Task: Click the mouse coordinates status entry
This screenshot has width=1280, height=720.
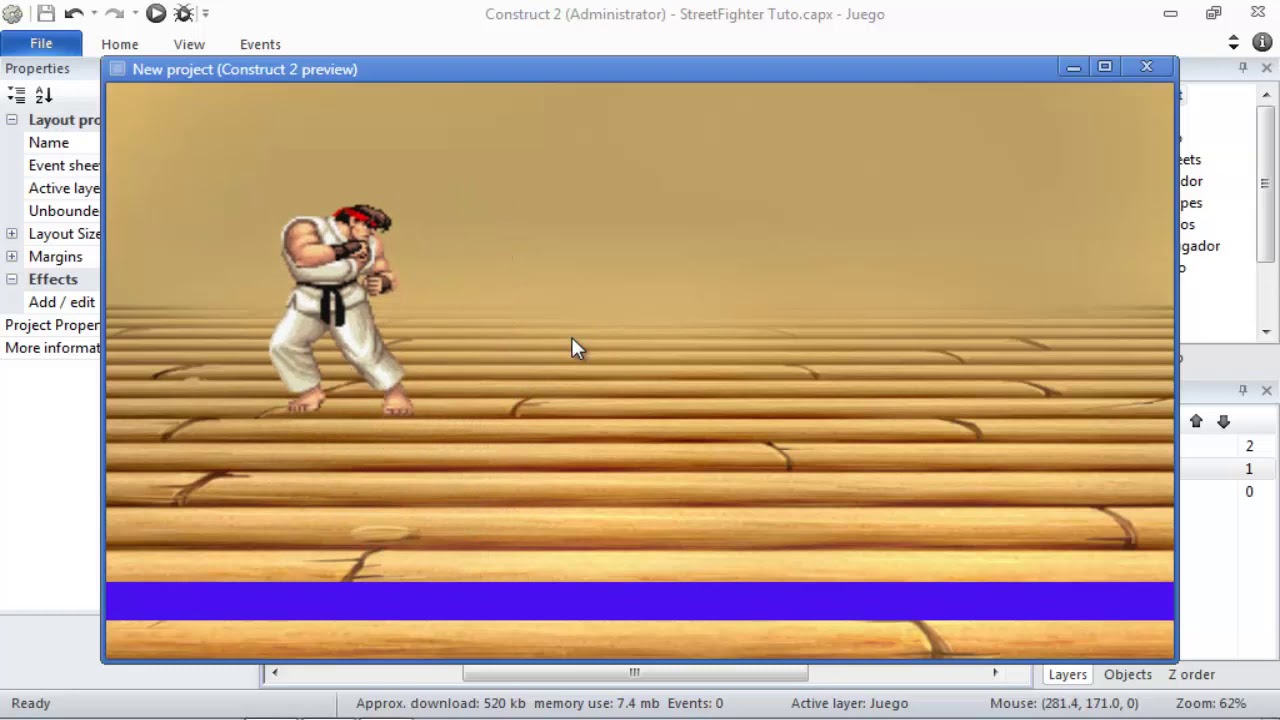Action: [1064, 704]
